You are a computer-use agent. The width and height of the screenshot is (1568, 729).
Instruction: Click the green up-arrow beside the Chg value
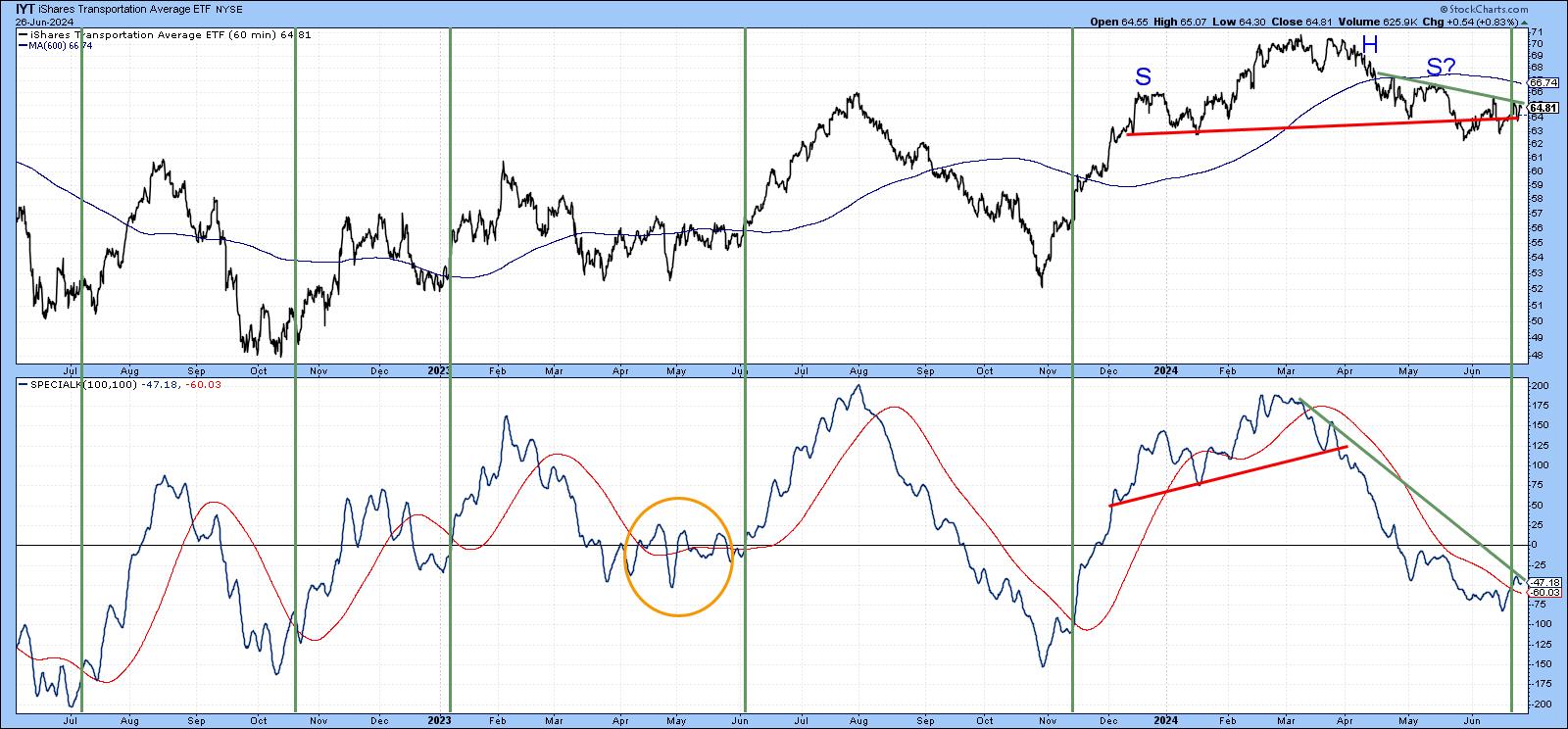click(x=1525, y=22)
